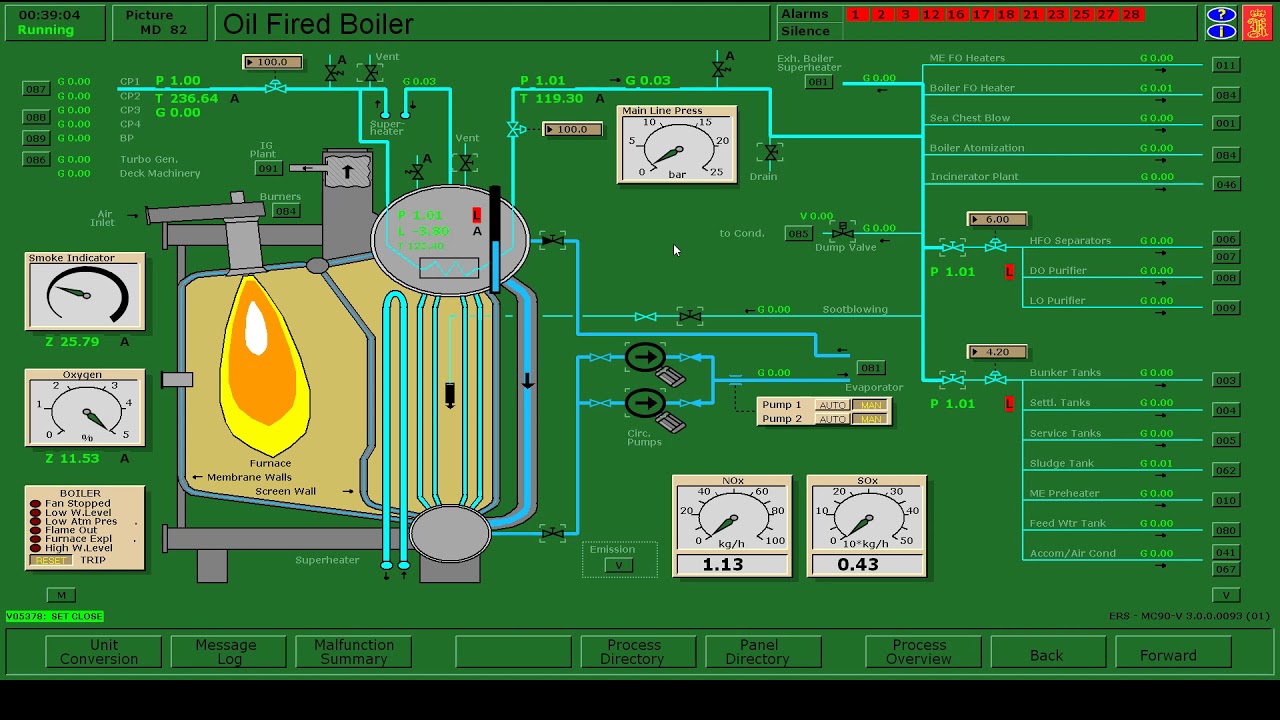The width and height of the screenshot is (1280, 720).
Task: Click the Dump Valve icon
Action: (843, 231)
